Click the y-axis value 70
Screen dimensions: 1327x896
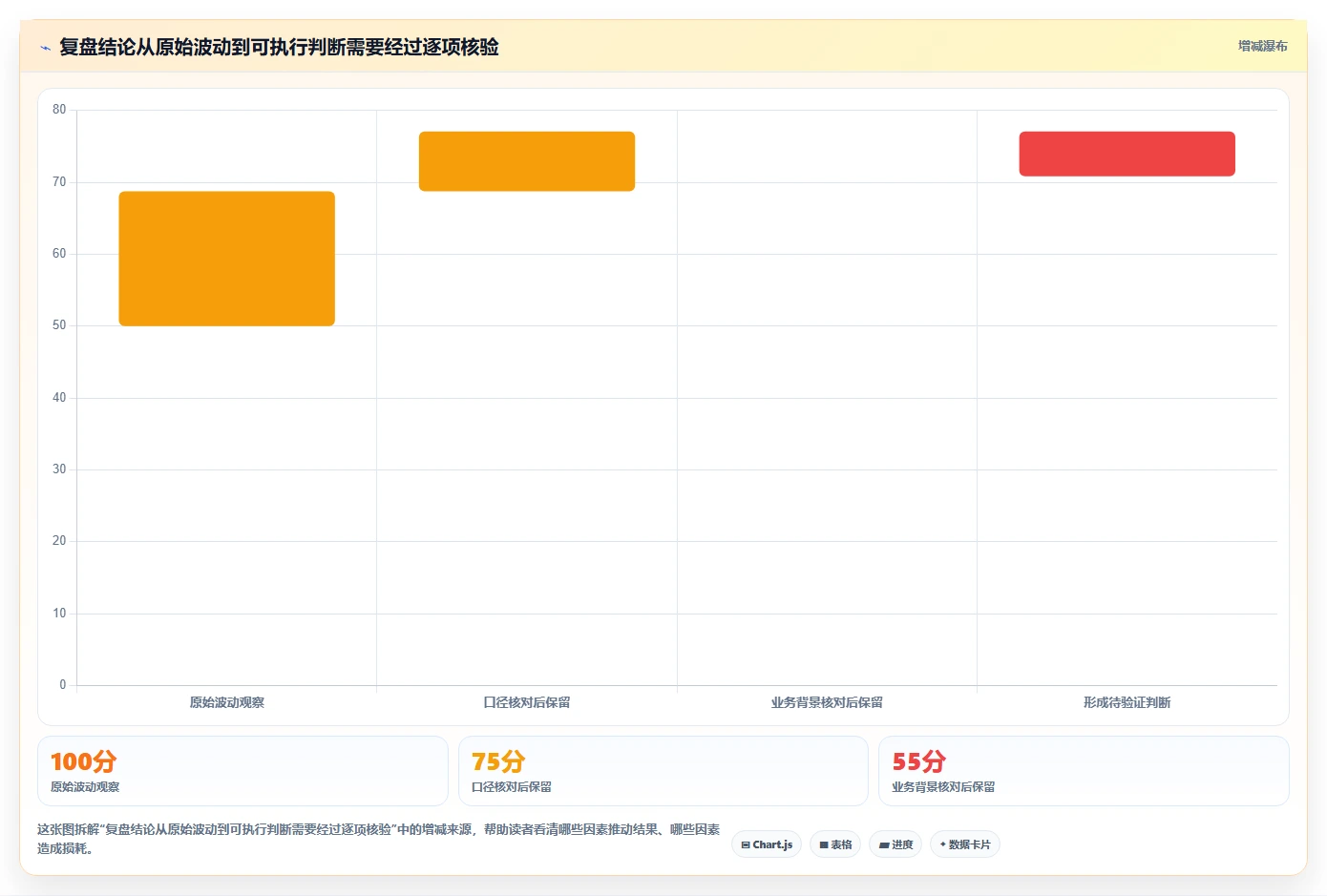(59, 181)
